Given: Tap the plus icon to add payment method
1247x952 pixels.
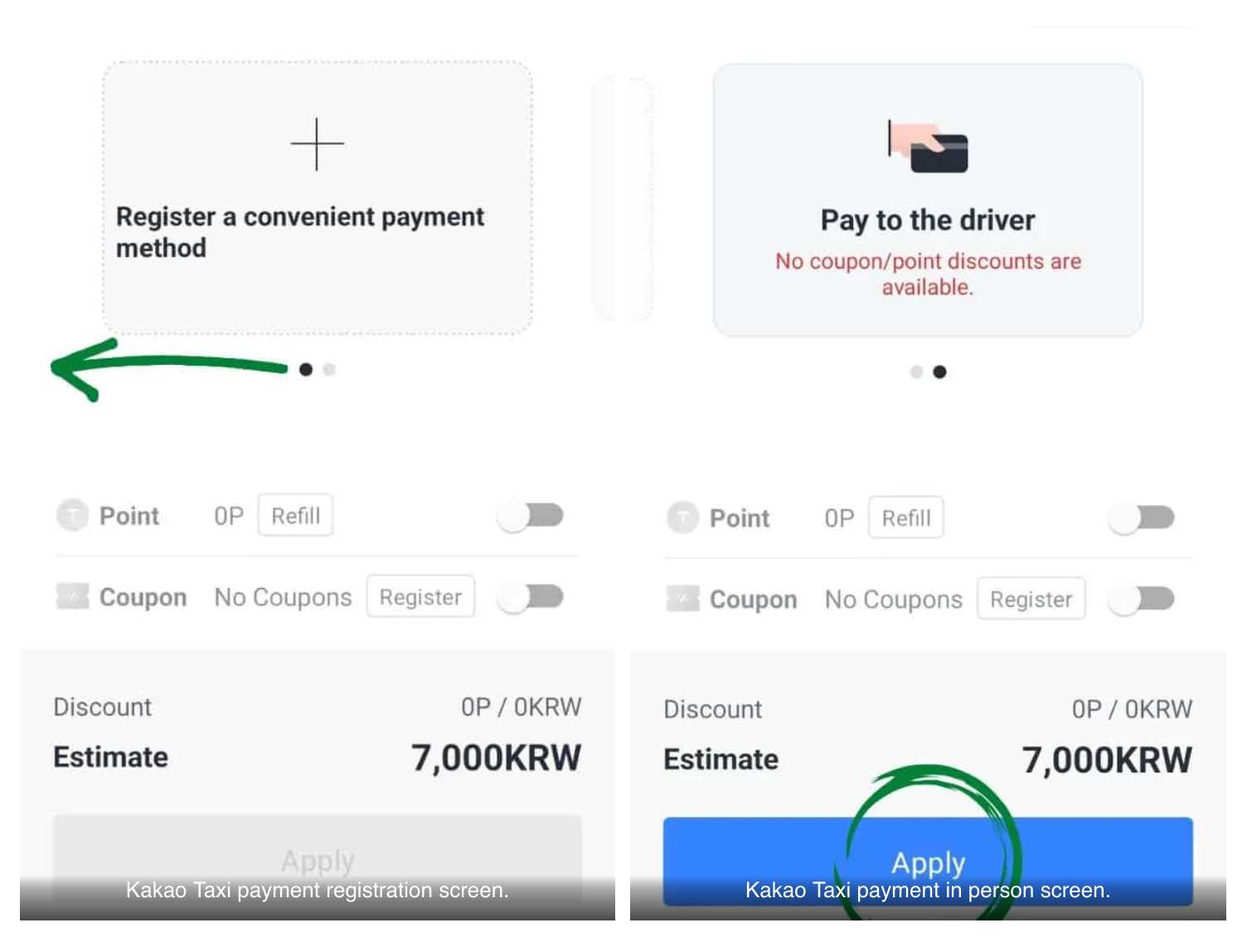Looking at the screenshot, I should [317, 144].
